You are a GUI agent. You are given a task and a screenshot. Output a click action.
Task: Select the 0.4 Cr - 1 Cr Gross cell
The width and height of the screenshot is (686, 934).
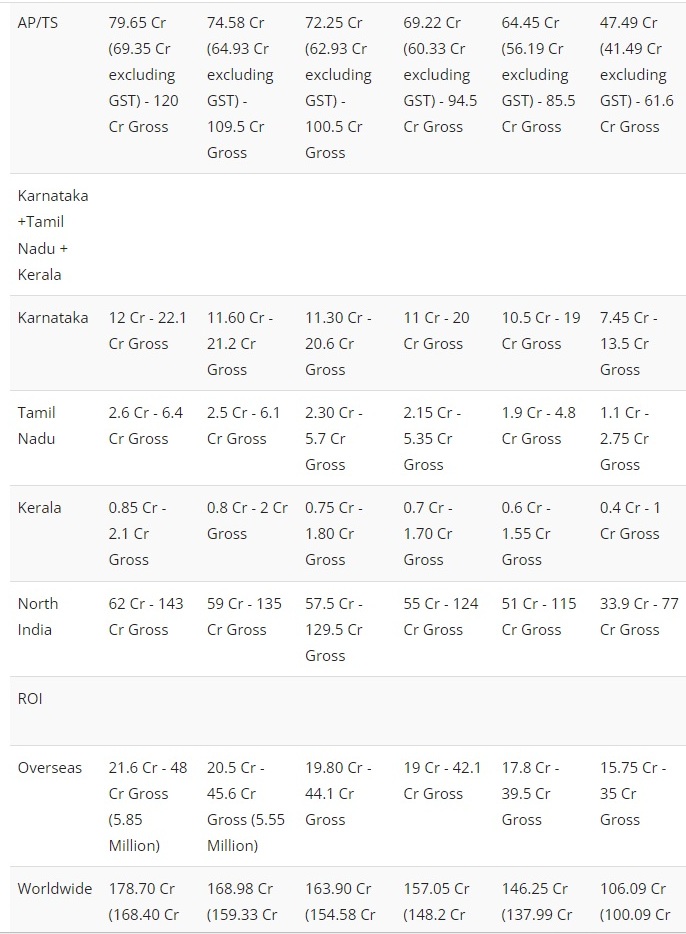coord(629,520)
